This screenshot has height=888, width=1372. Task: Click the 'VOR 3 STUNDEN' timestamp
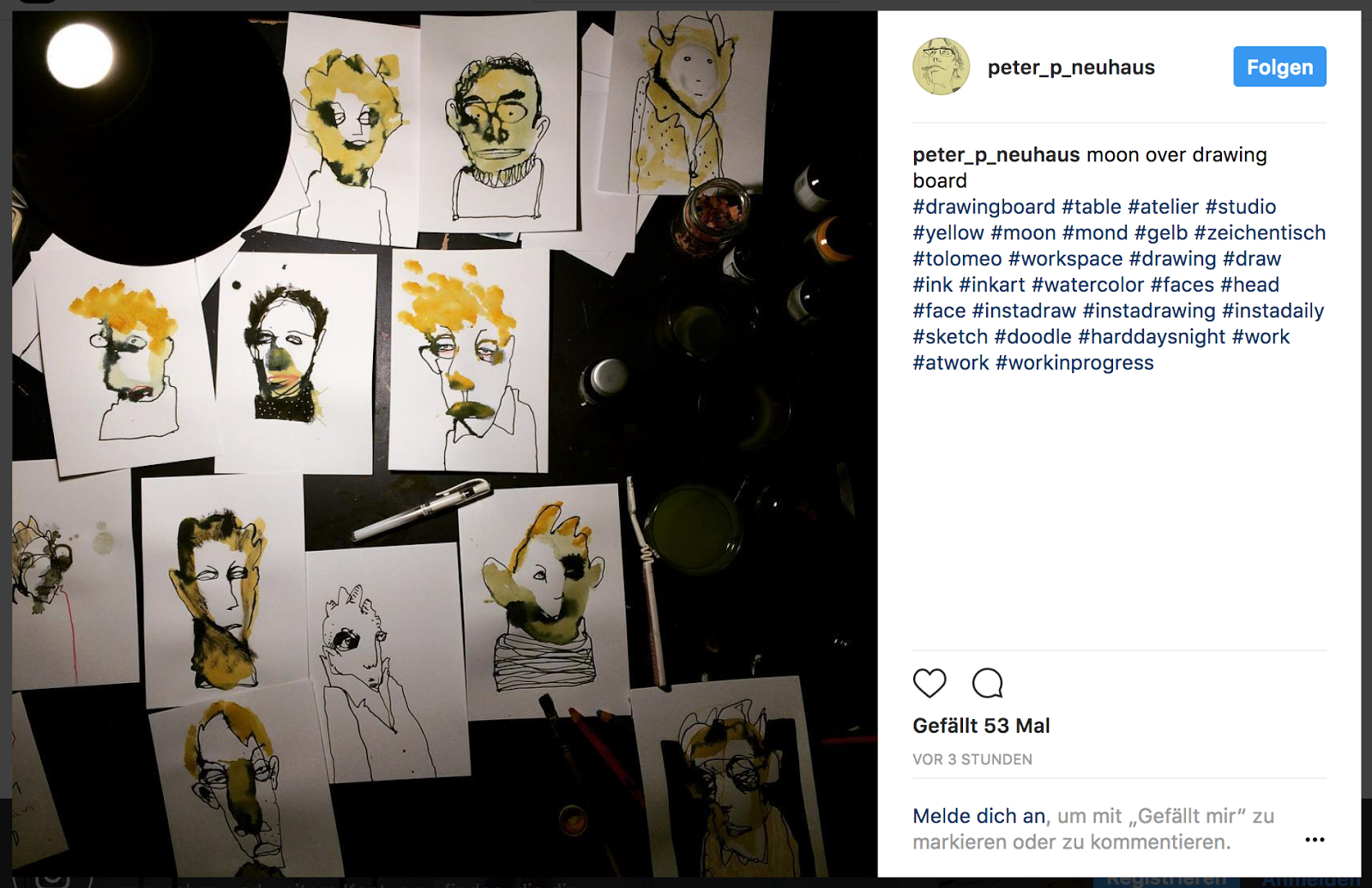point(972,759)
